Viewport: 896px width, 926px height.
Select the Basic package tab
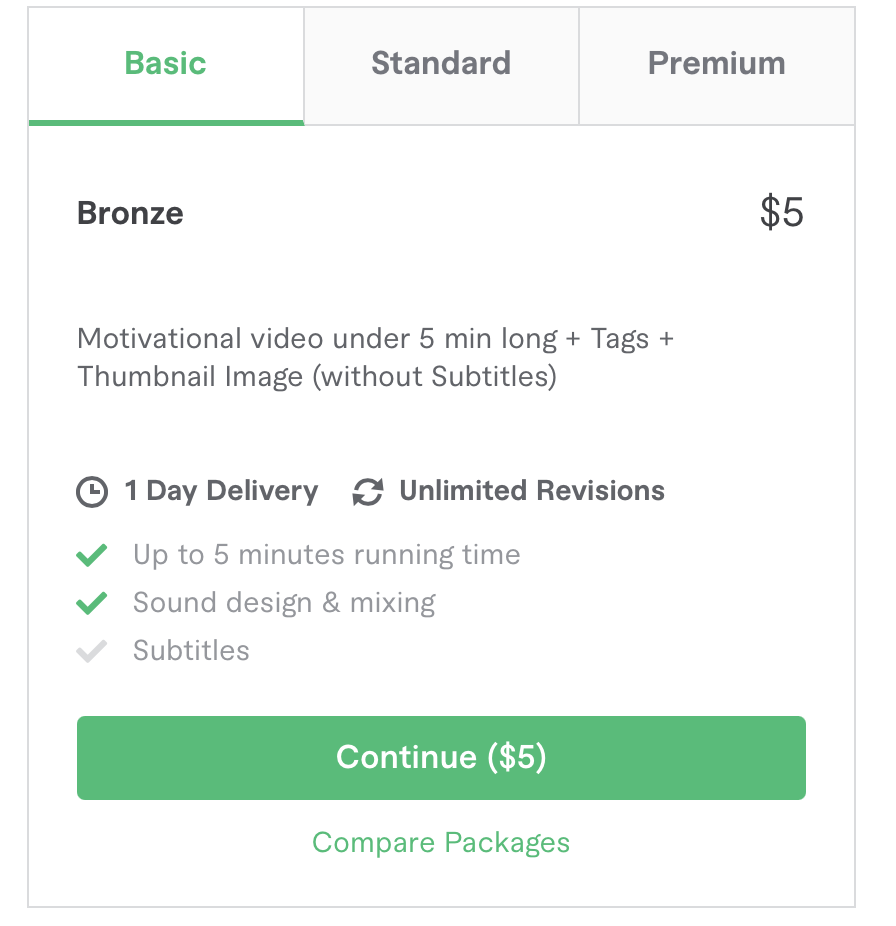click(165, 64)
